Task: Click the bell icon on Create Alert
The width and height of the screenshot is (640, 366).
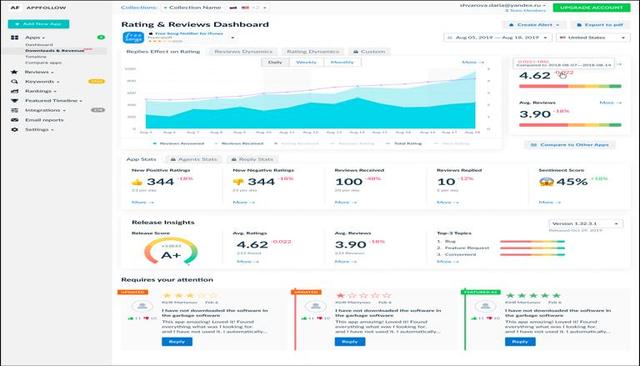Action: [511, 25]
